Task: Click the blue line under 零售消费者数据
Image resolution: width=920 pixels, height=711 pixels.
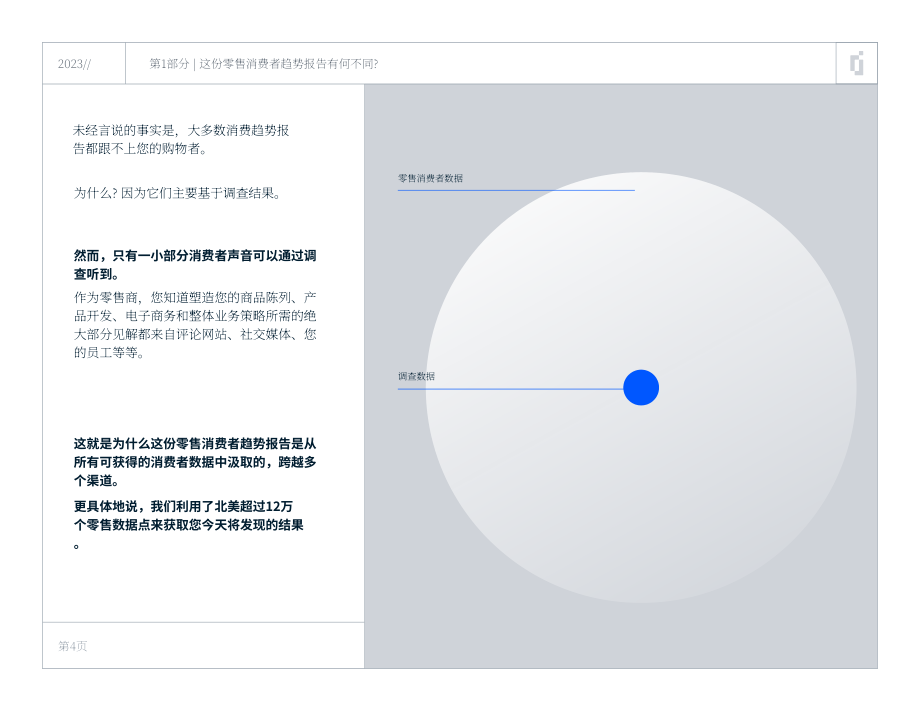Action: pyautogui.click(x=516, y=190)
